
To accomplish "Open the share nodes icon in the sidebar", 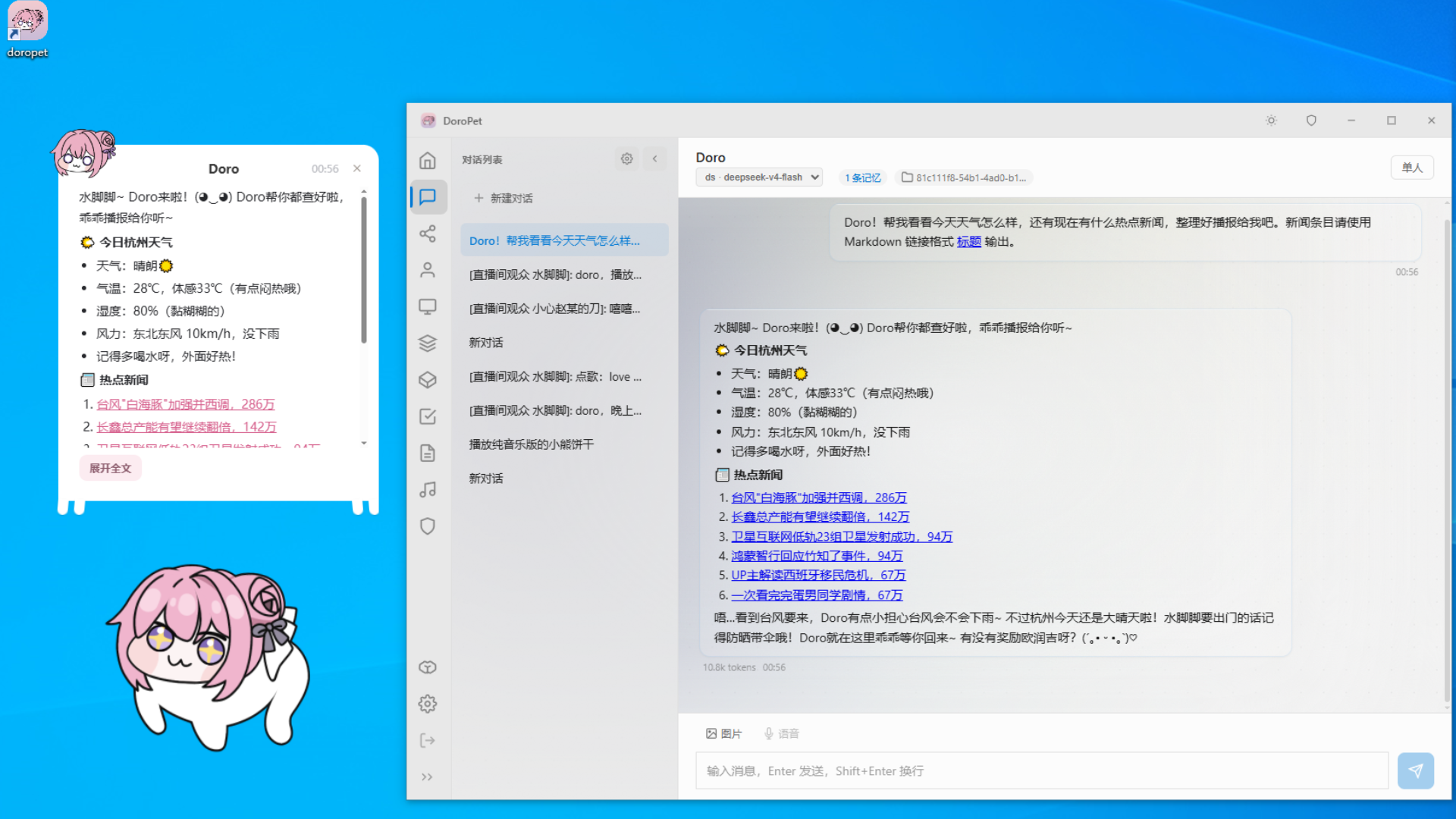I will tap(428, 234).
